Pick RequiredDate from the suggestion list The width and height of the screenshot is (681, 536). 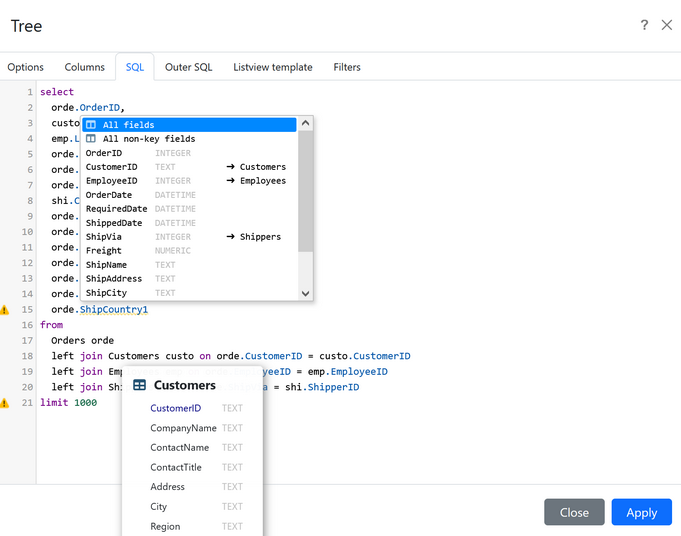189,209
